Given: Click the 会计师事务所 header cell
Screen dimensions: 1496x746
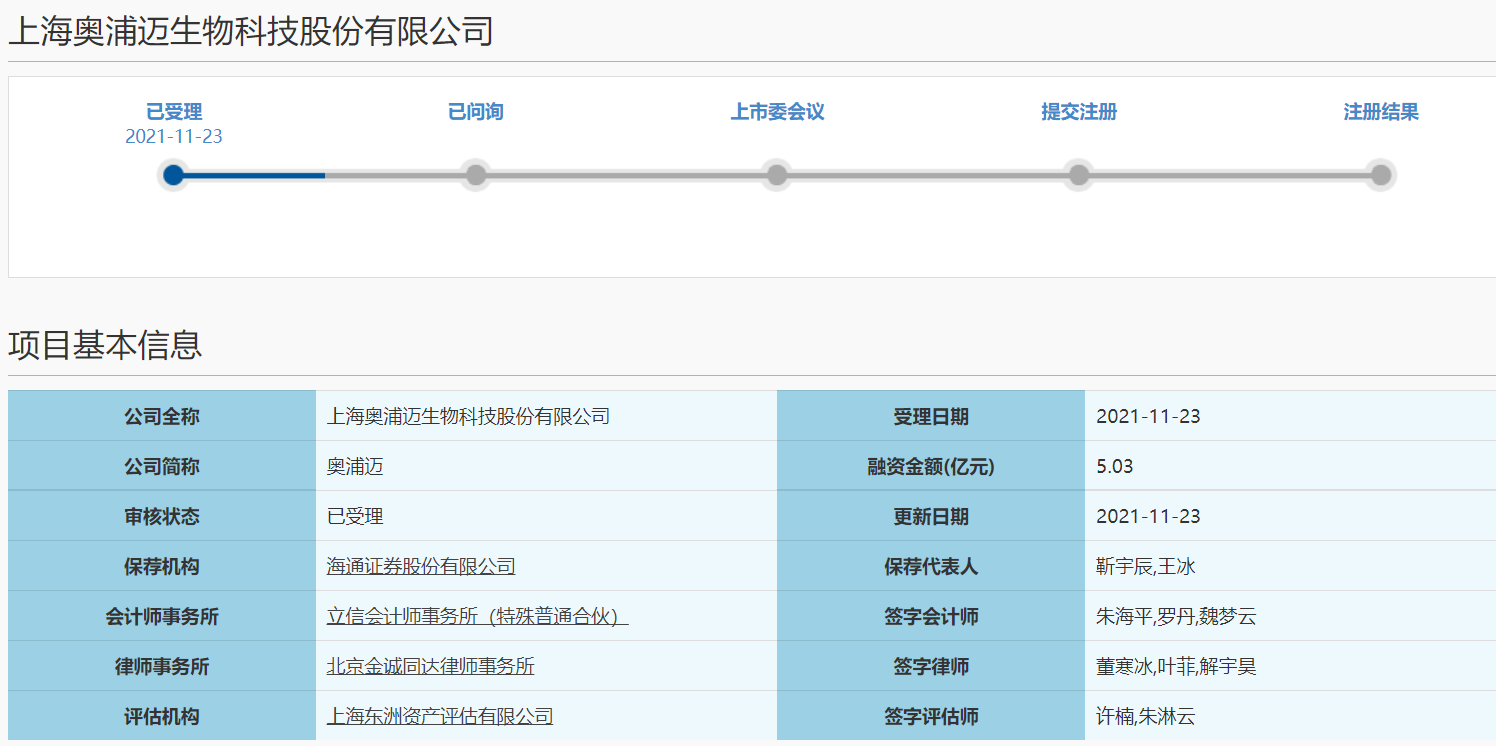Looking at the screenshot, I should click(162, 616).
